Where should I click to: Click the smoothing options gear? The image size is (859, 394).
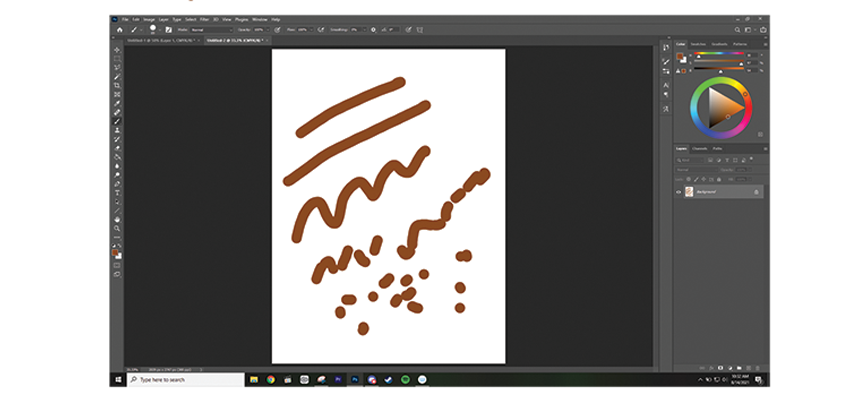374,30
